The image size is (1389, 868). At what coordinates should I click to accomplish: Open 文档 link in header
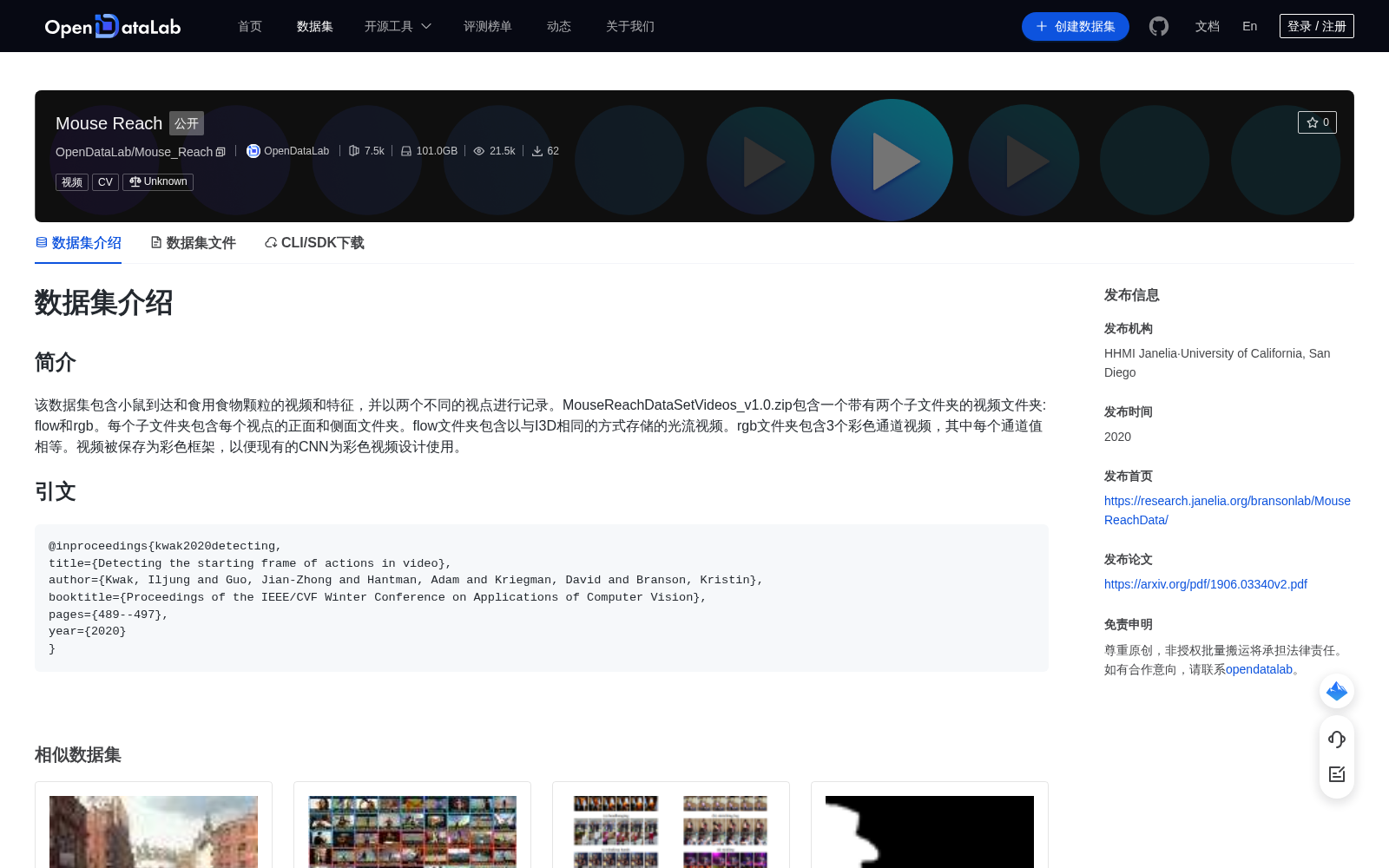(x=1208, y=26)
